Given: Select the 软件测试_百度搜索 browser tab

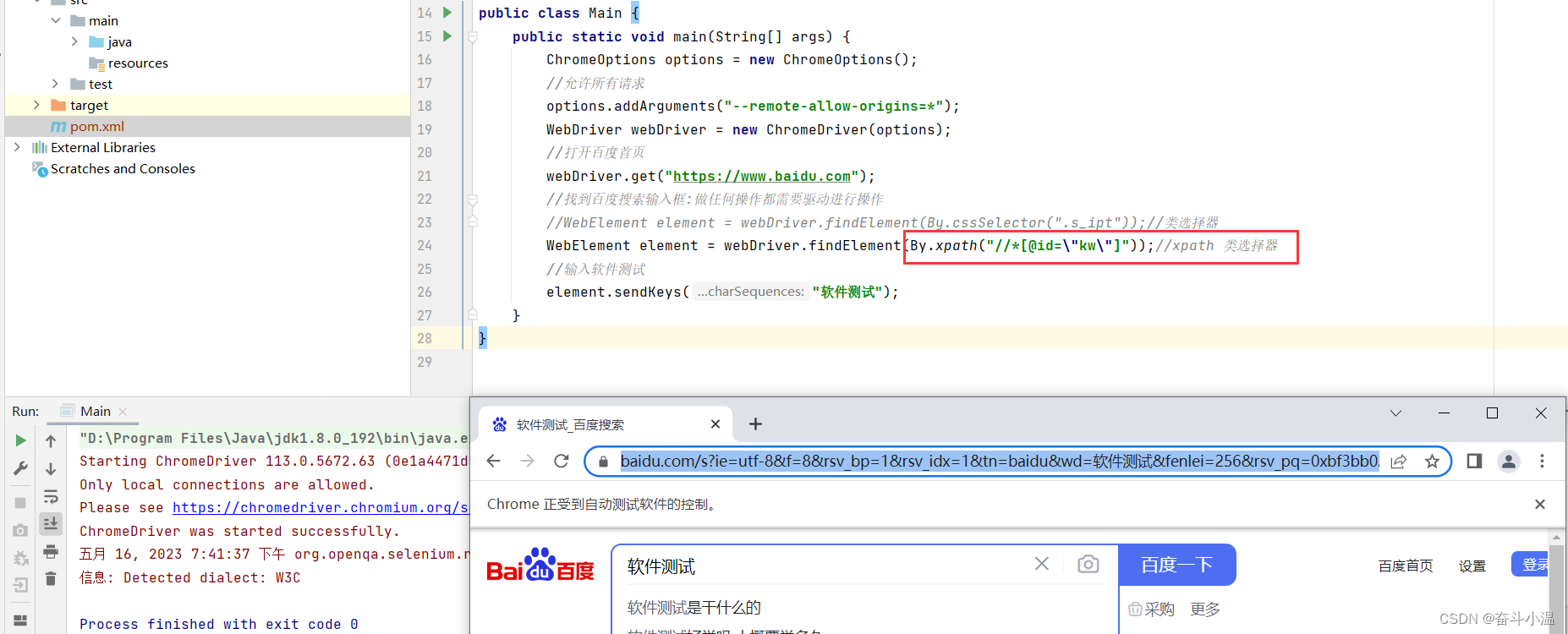Looking at the screenshot, I should 605,424.
